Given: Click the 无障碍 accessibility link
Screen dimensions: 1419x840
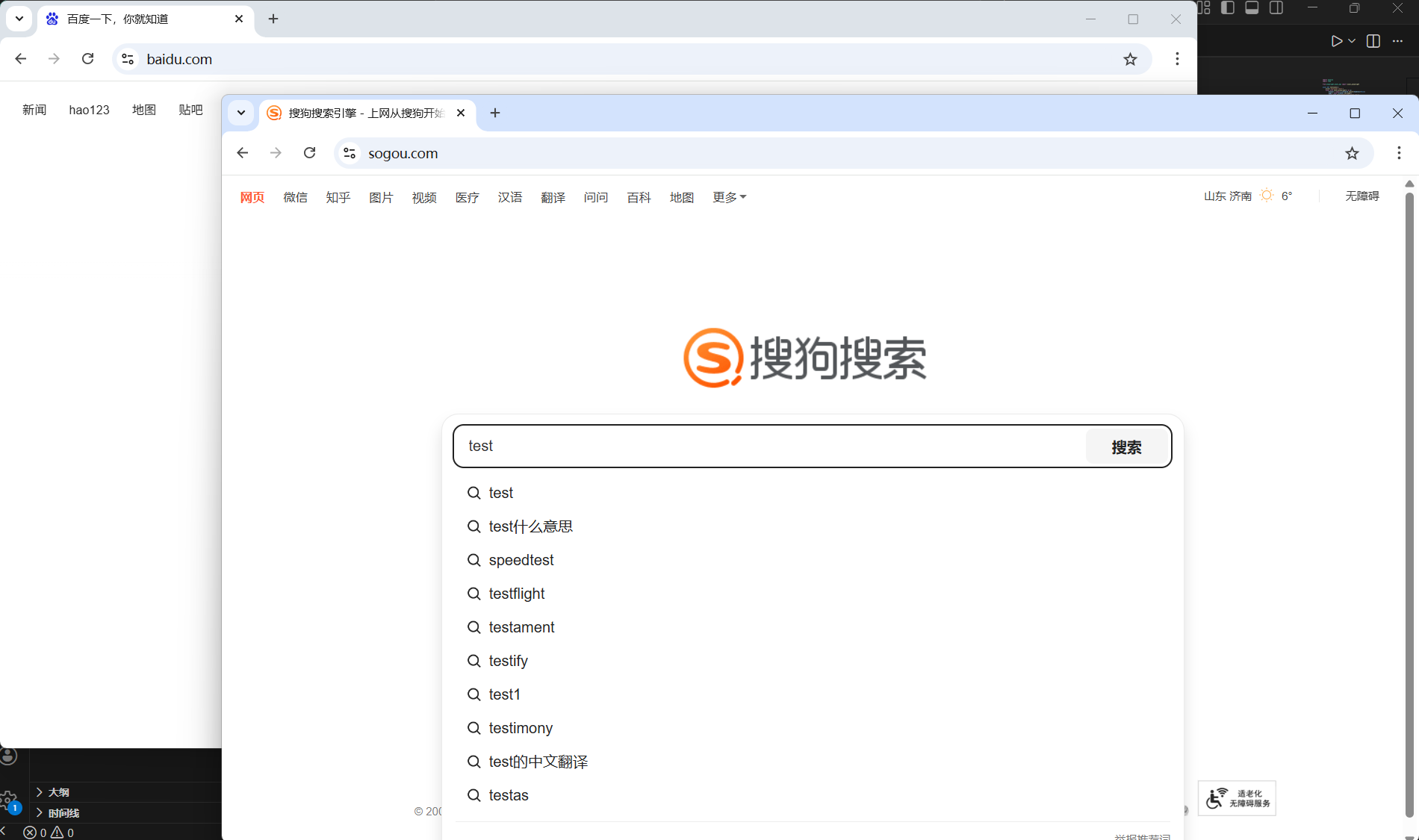Looking at the screenshot, I should (x=1362, y=196).
